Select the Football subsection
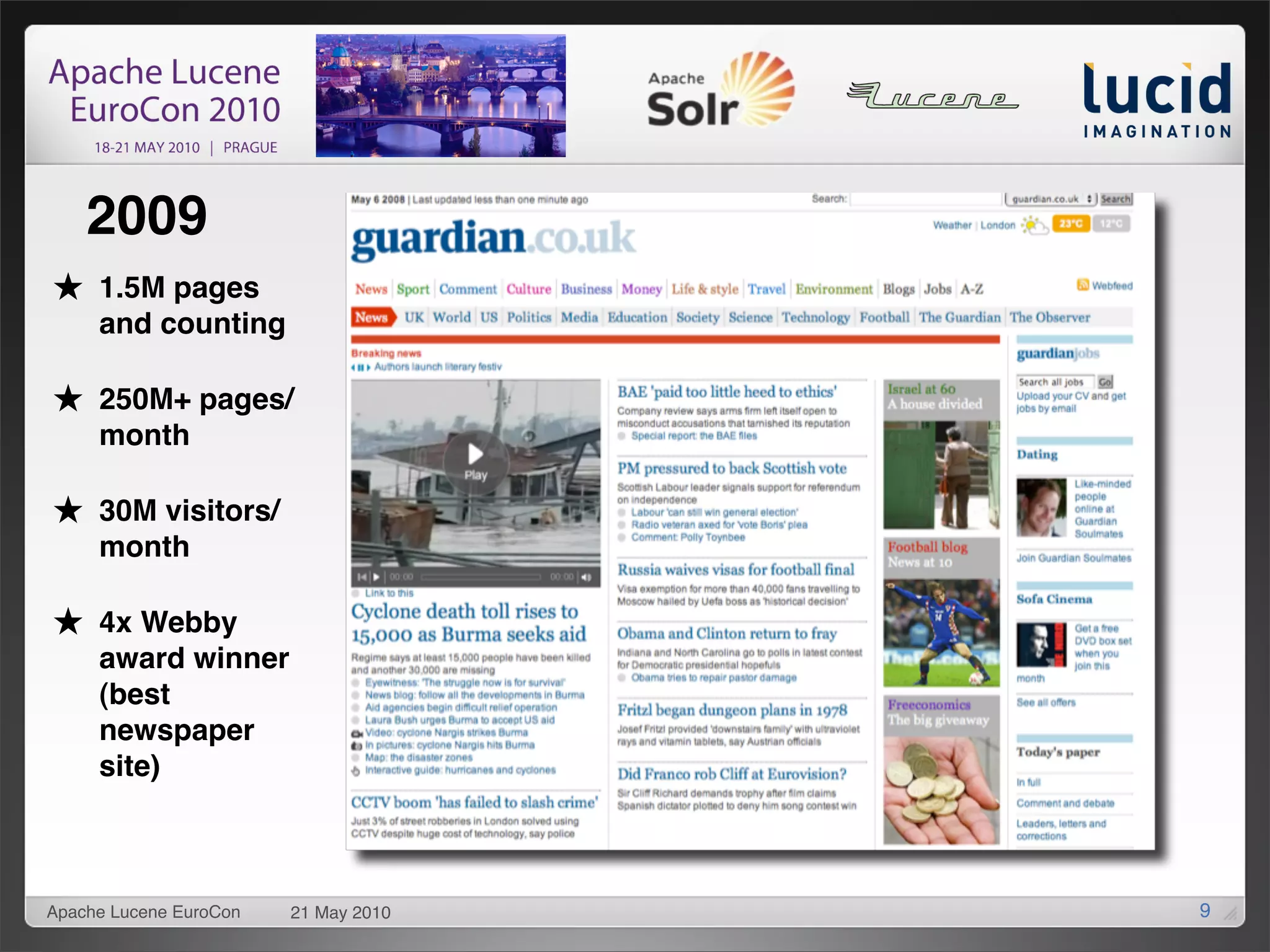The height and width of the screenshot is (952, 1270). [884, 317]
